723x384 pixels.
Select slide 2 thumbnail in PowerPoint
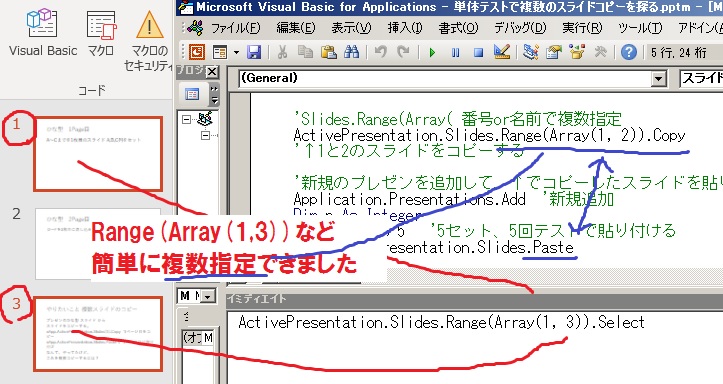(98, 244)
